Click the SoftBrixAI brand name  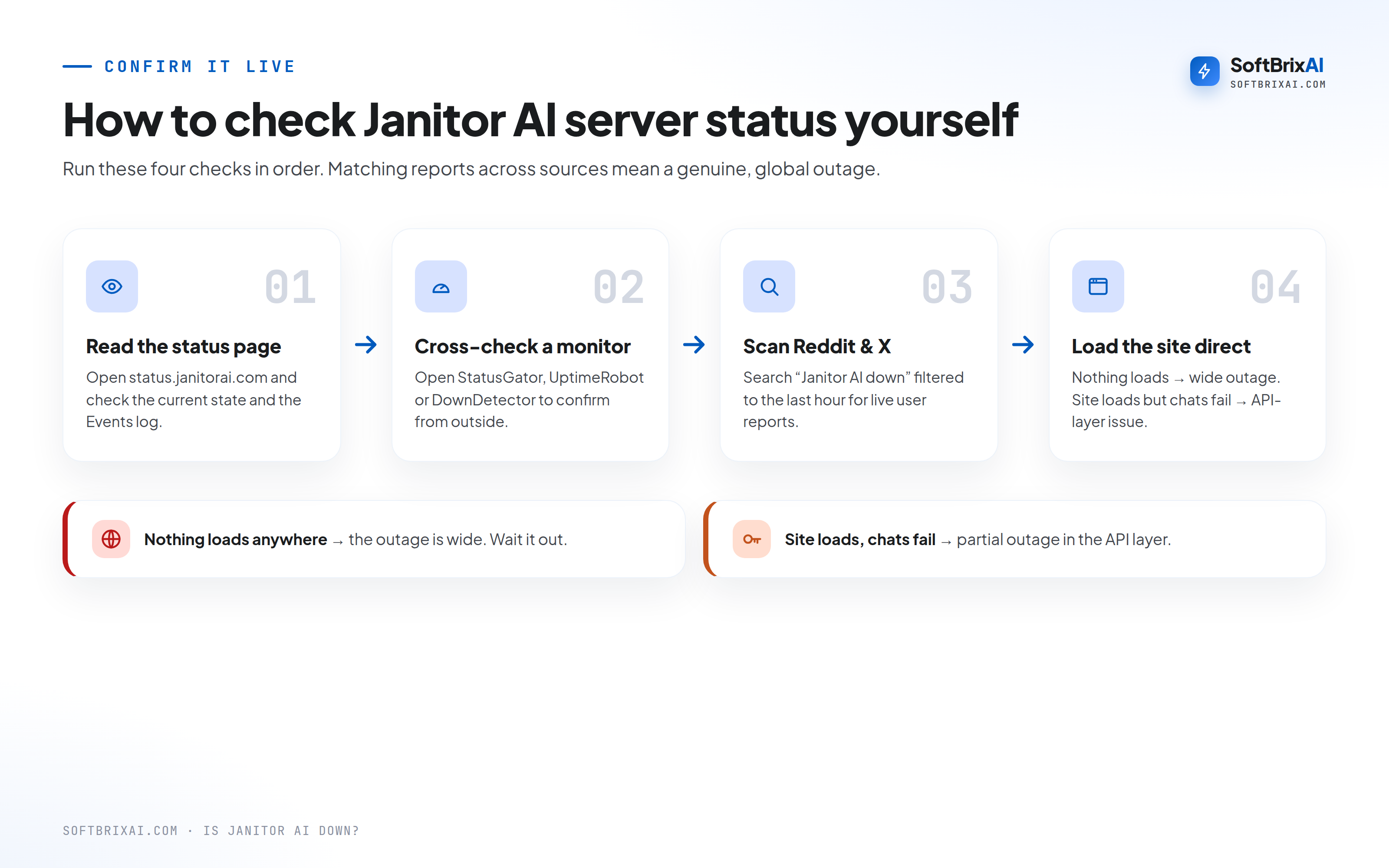(x=1277, y=66)
